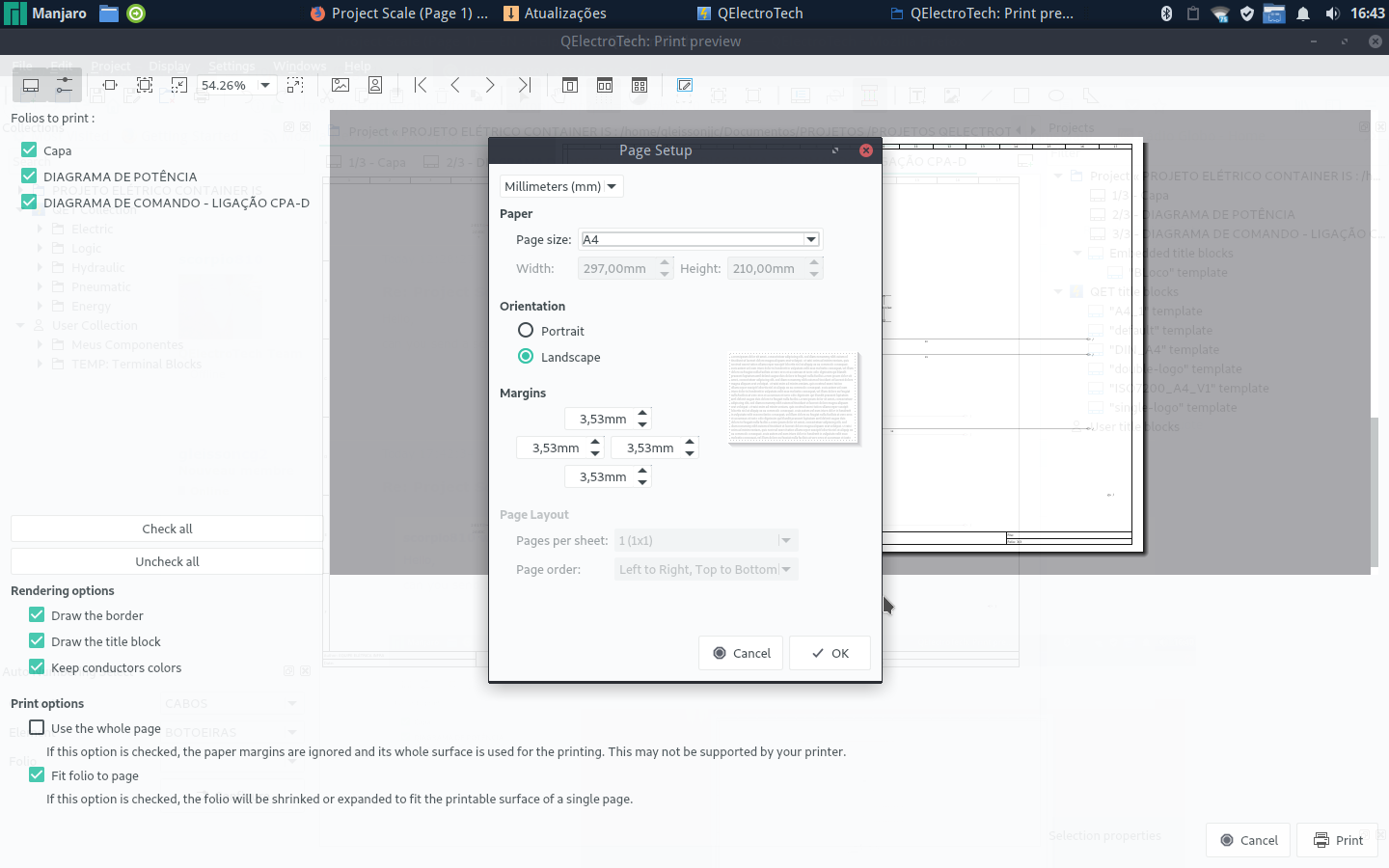Switch to facing pages view icon

coord(605,85)
